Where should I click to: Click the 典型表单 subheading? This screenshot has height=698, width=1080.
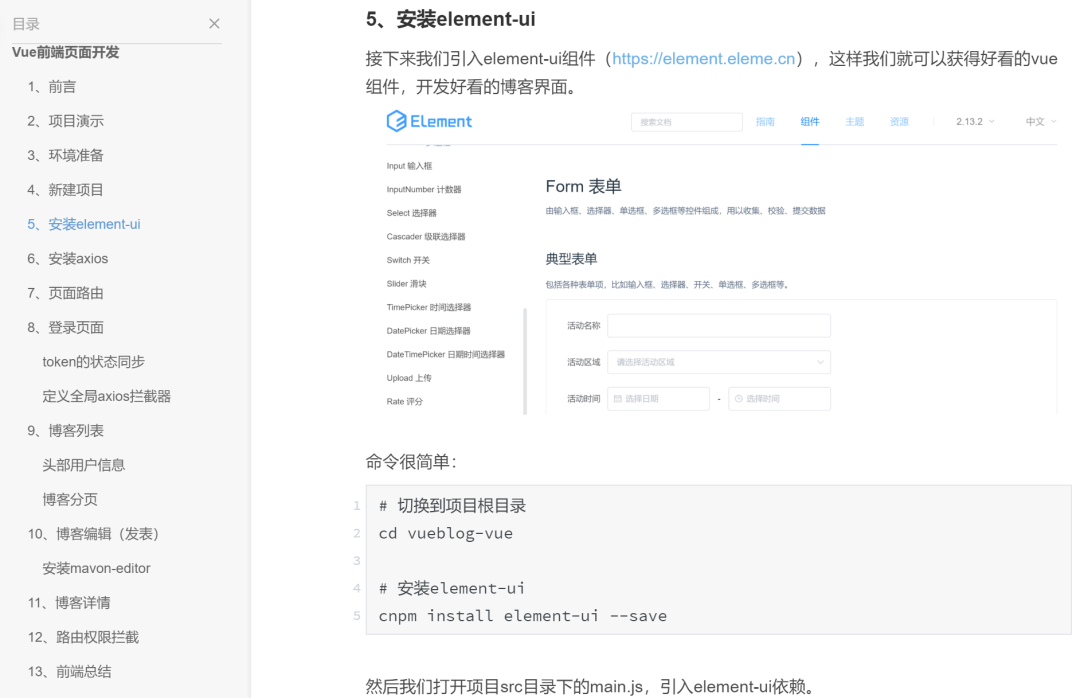tap(571, 259)
